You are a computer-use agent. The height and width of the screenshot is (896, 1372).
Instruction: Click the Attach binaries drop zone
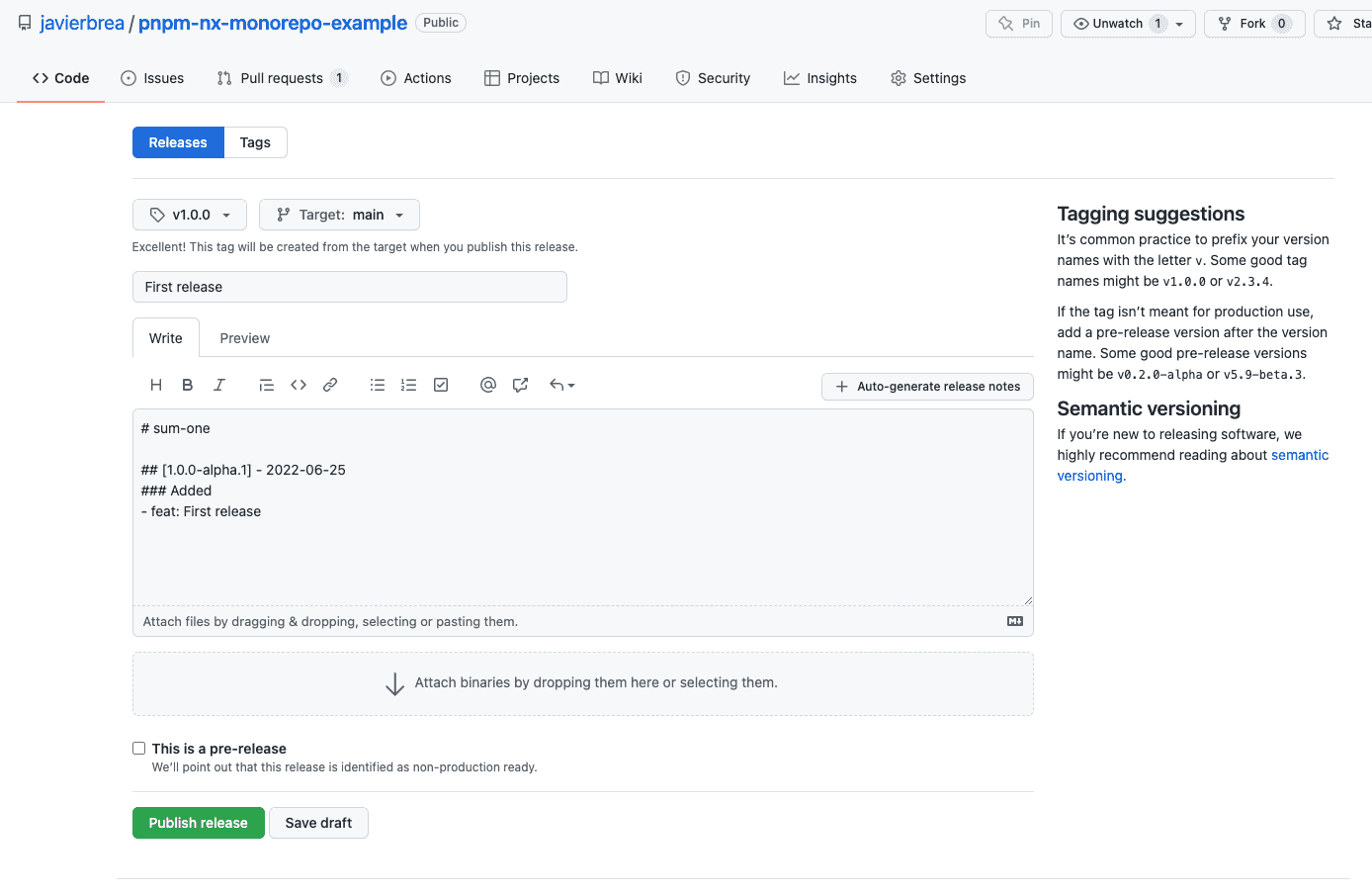tap(583, 683)
